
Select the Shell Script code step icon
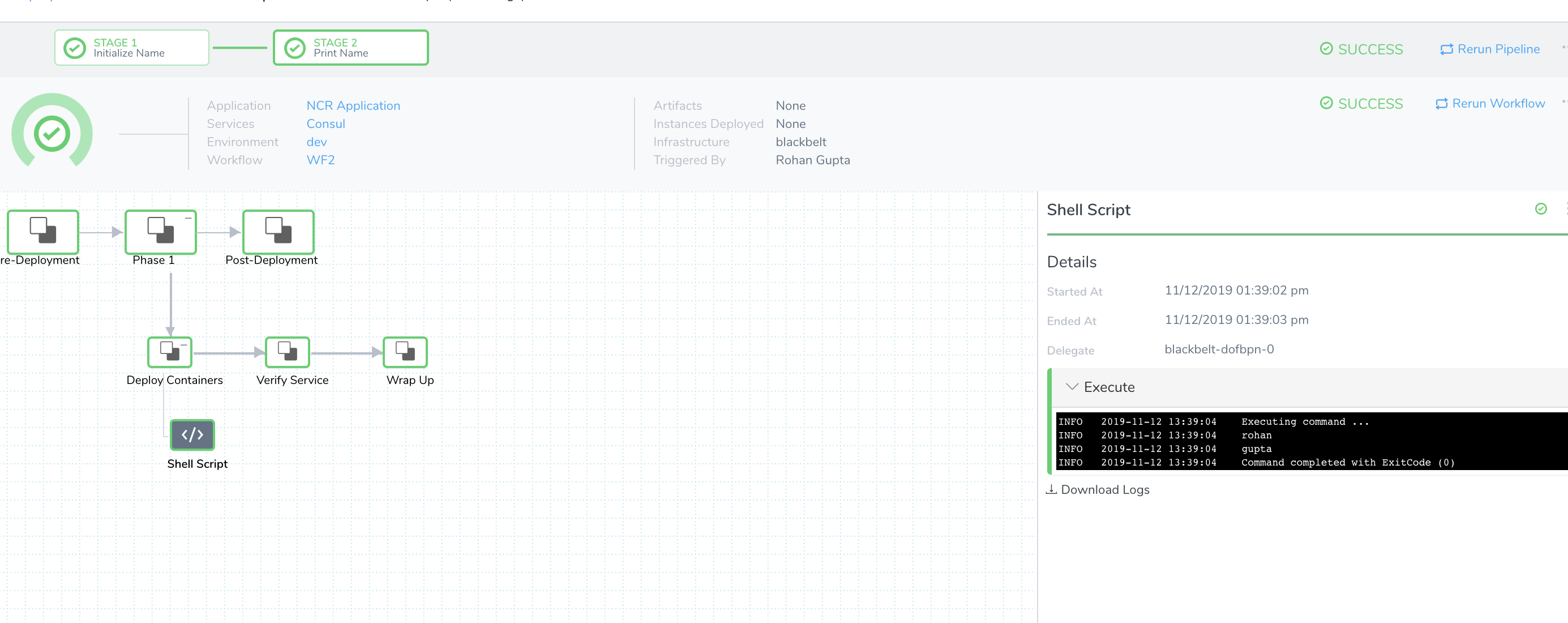tap(192, 434)
